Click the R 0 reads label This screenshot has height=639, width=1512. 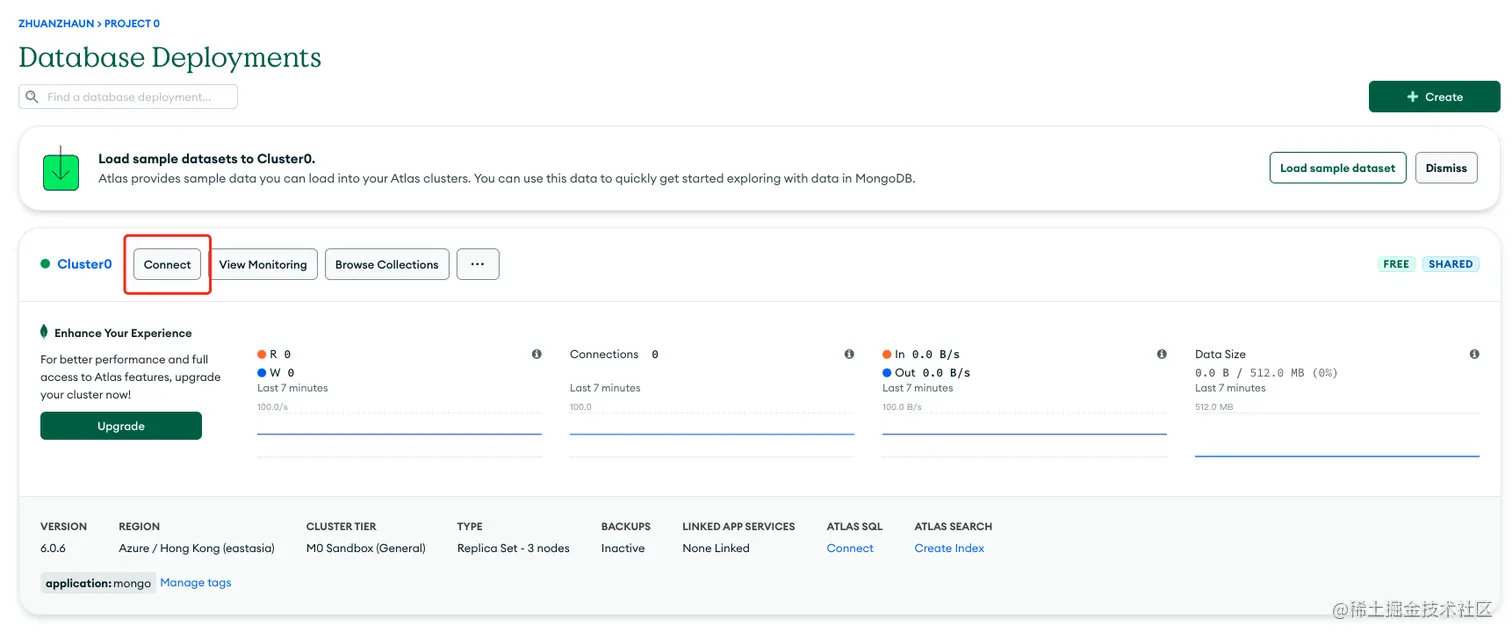click(x=274, y=354)
